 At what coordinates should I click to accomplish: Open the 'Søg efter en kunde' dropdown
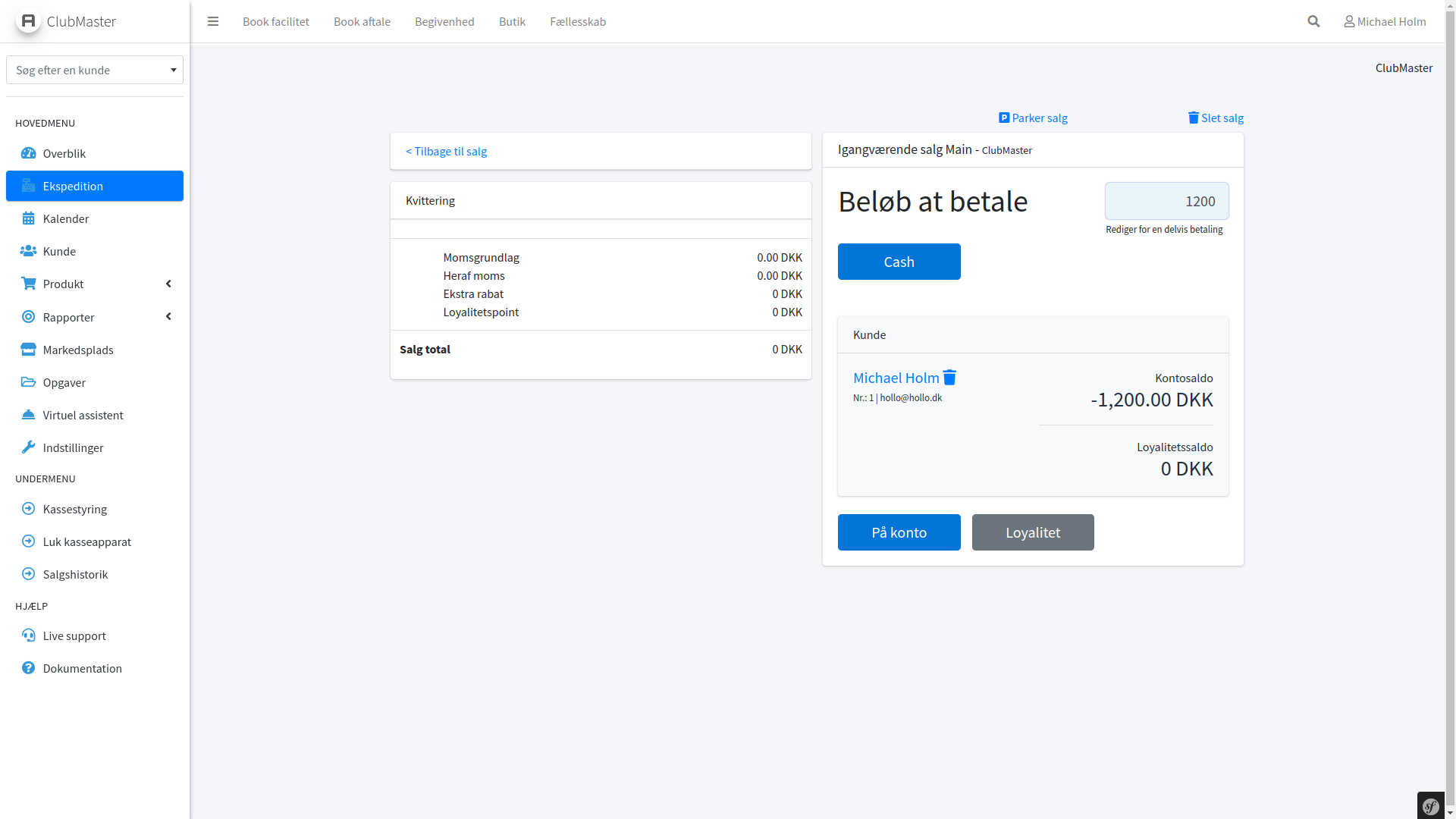(95, 70)
